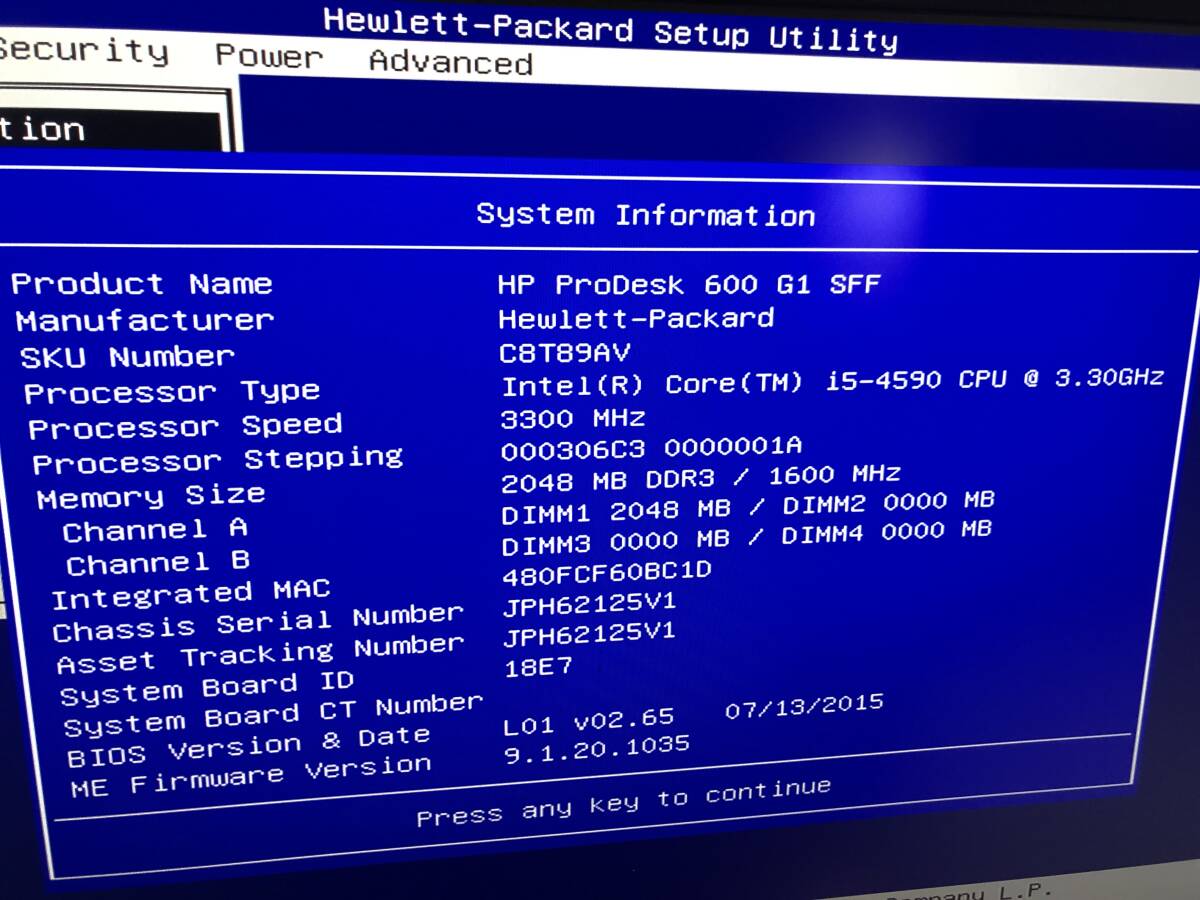1200x900 pixels.
Task: Select the Channel B label
Action: 158,563
